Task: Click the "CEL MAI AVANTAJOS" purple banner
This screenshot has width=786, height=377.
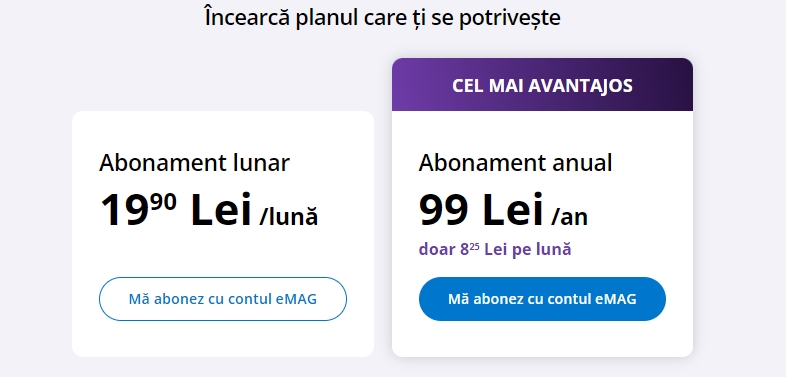Action: click(x=542, y=84)
